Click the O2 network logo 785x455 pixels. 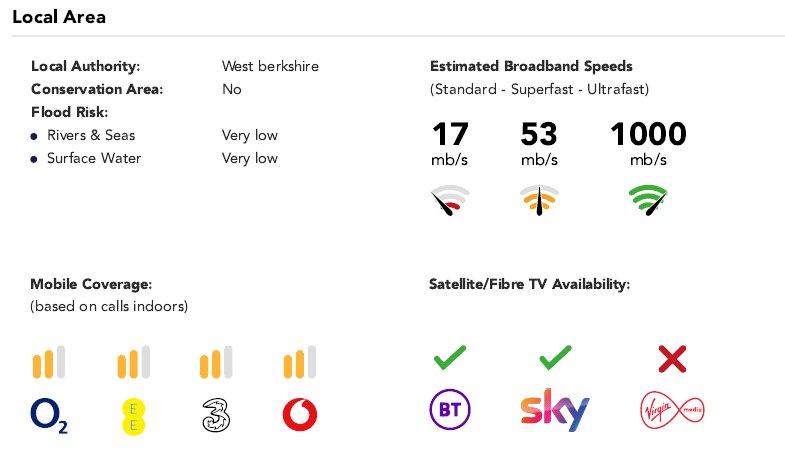(49, 415)
